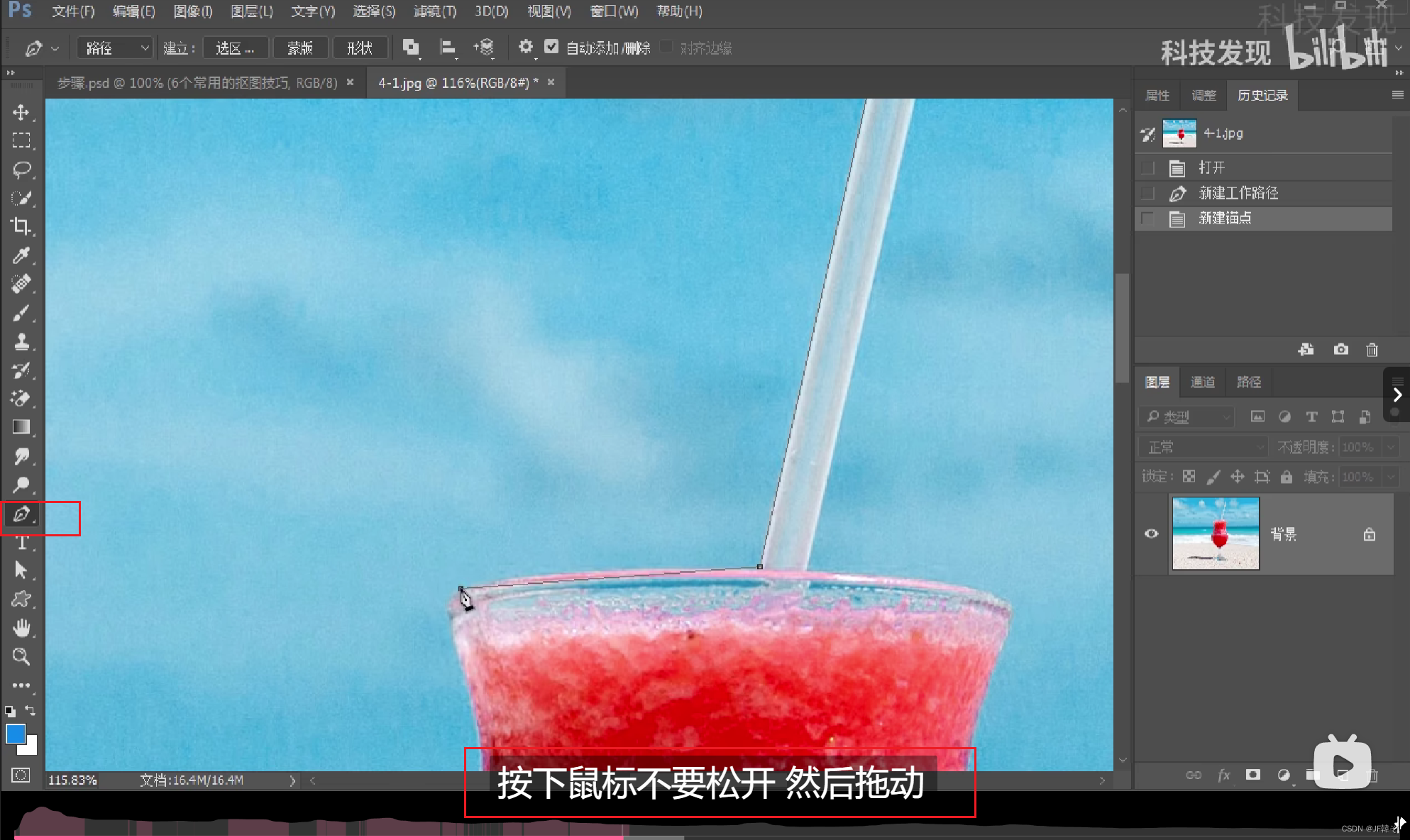
Task: Select the Clone Stamp tool
Action: (21, 342)
